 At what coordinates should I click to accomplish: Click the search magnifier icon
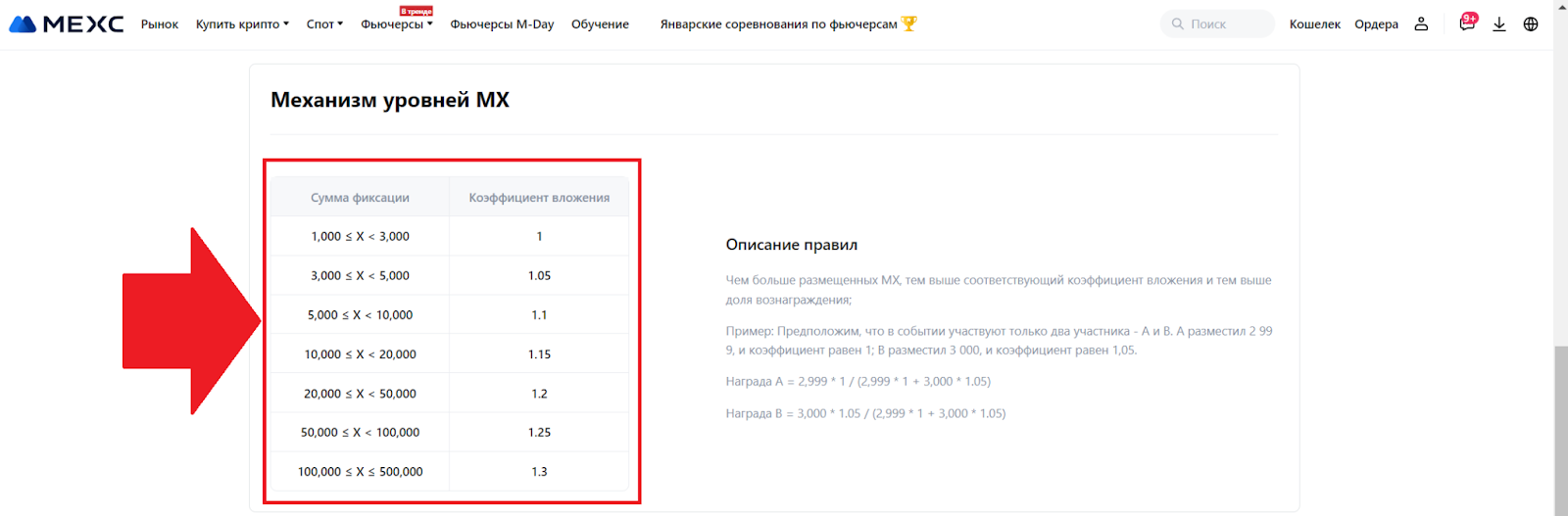click(1178, 24)
